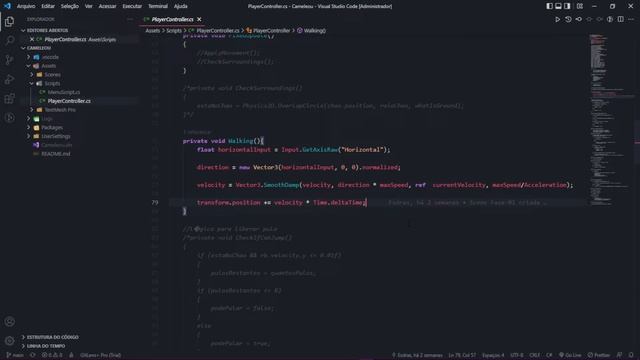The image size is (640, 360).
Task: Click Go Live in the status bar
Action: coord(570,355)
